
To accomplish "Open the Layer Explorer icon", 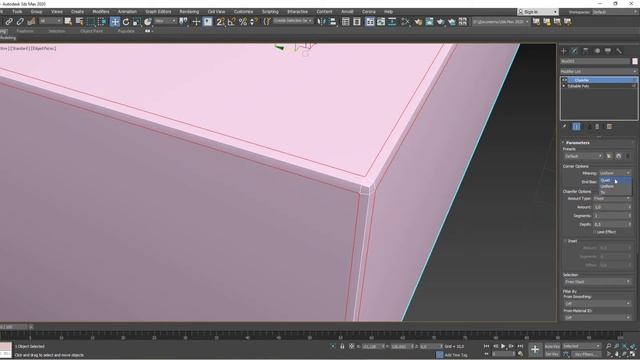I will (x=357, y=22).
